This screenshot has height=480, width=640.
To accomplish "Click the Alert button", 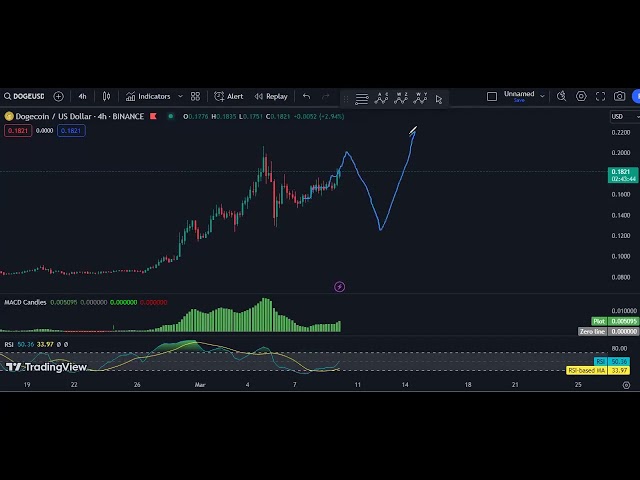I will coord(229,96).
